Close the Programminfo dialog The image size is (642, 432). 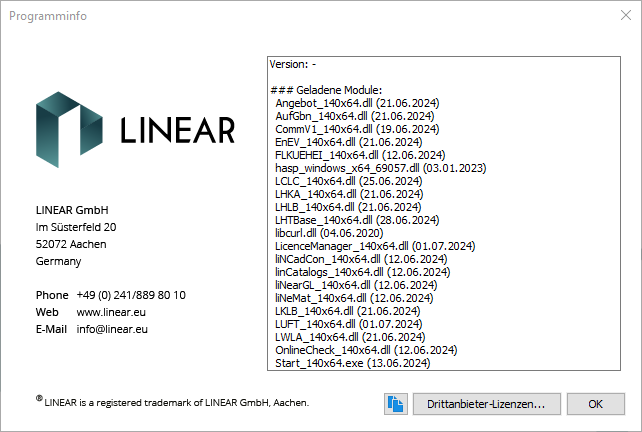coord(626,16)
